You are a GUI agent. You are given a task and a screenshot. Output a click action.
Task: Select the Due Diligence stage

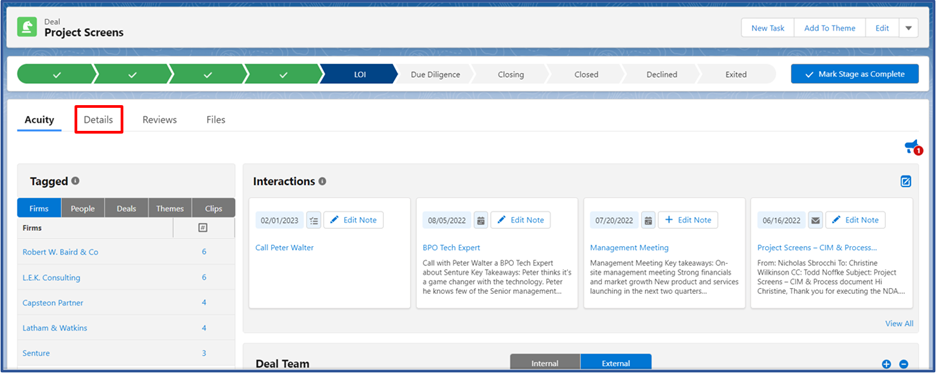click(435, 75)
